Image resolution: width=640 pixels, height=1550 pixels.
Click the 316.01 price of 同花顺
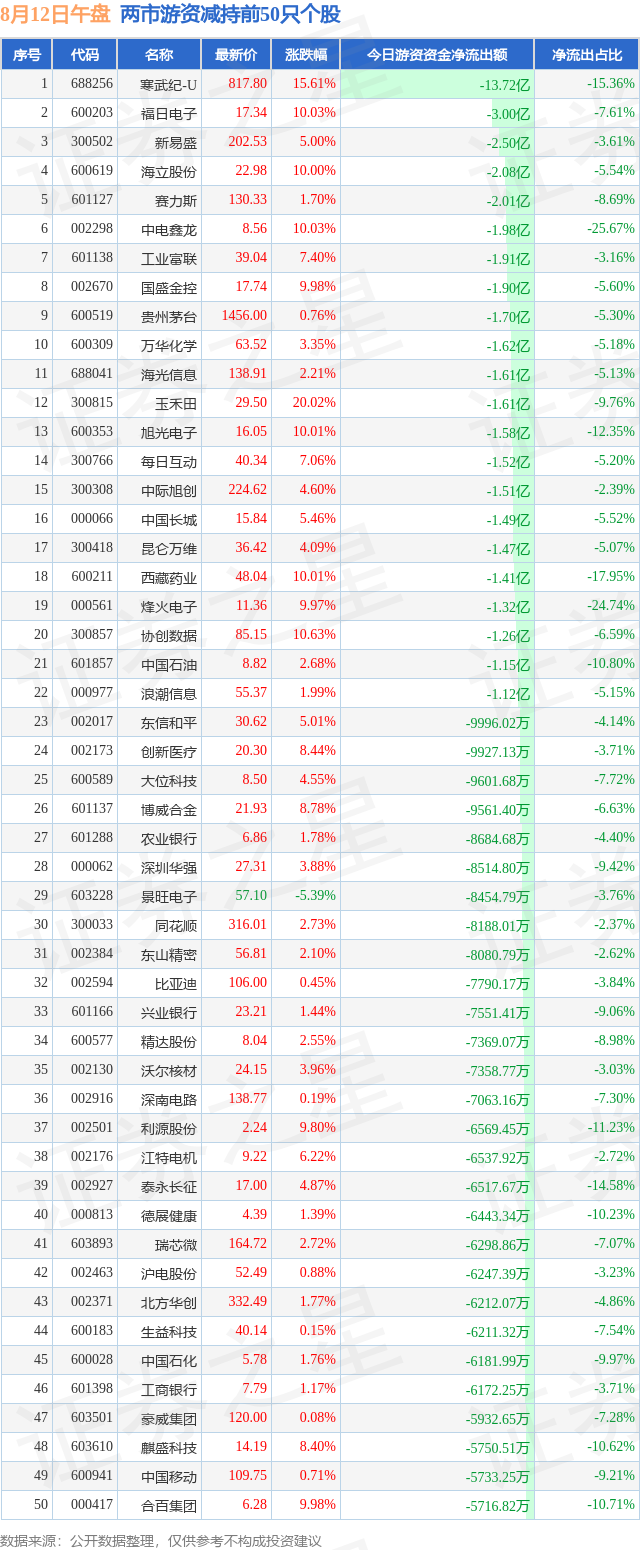coord(248,926)
